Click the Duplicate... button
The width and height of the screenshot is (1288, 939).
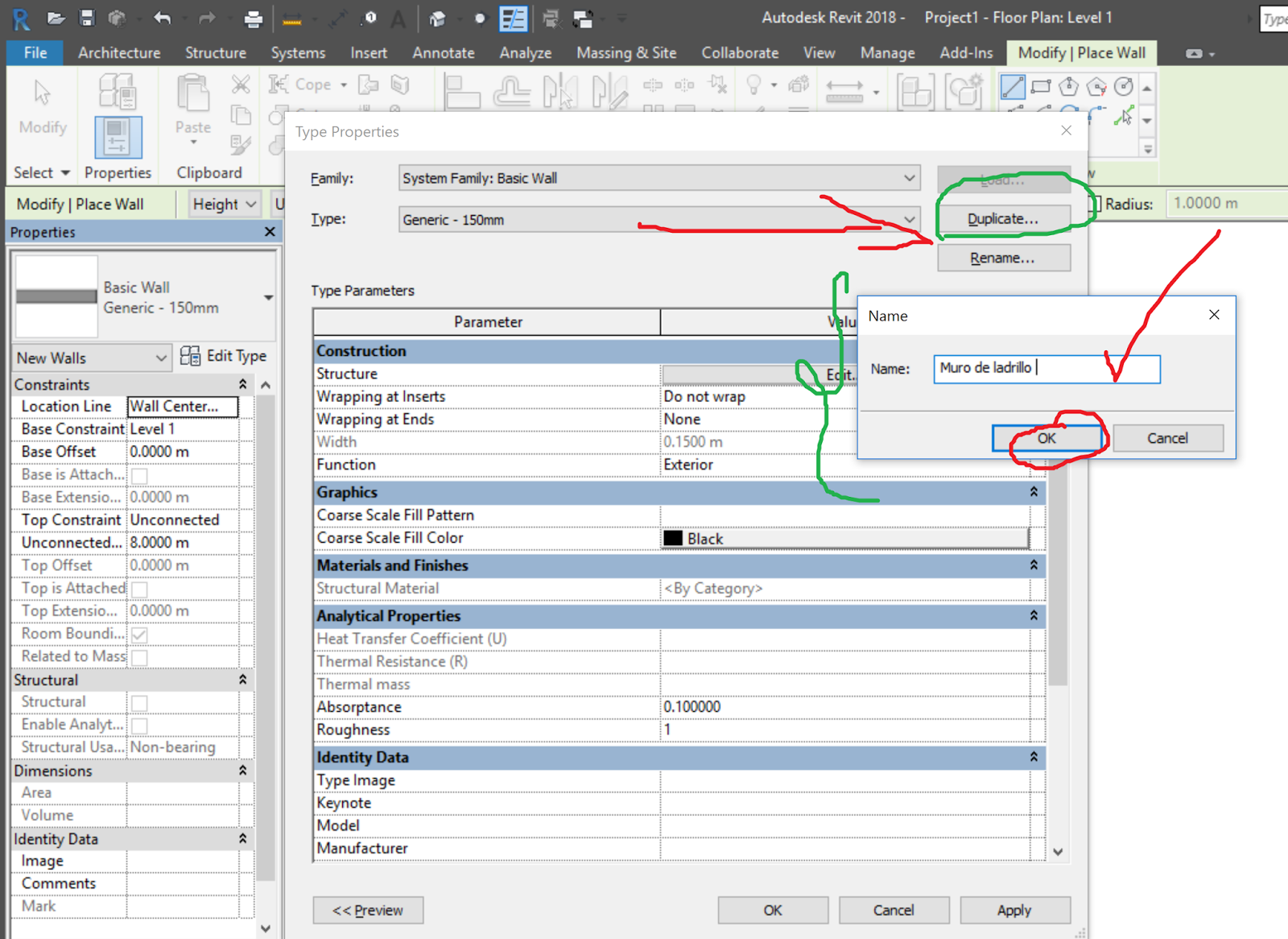[1004, 218]
